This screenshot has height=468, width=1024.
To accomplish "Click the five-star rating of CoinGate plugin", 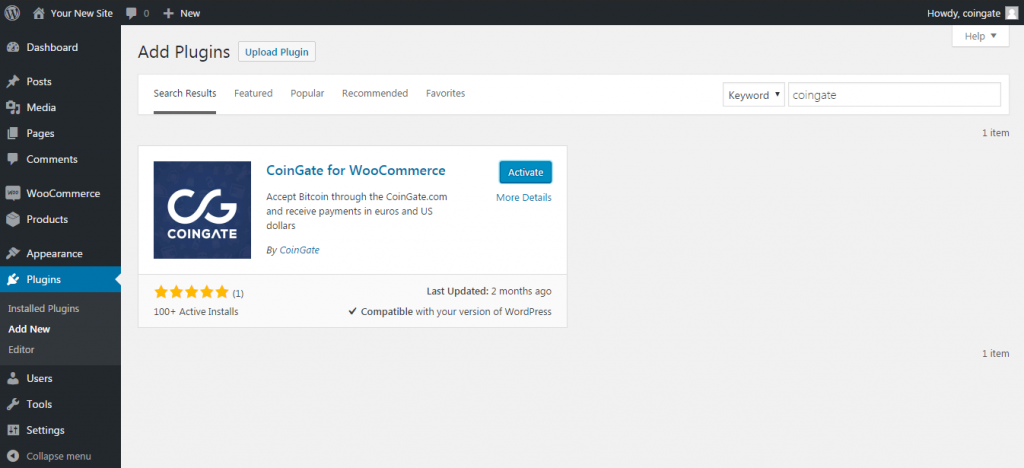I will point(191,292).
